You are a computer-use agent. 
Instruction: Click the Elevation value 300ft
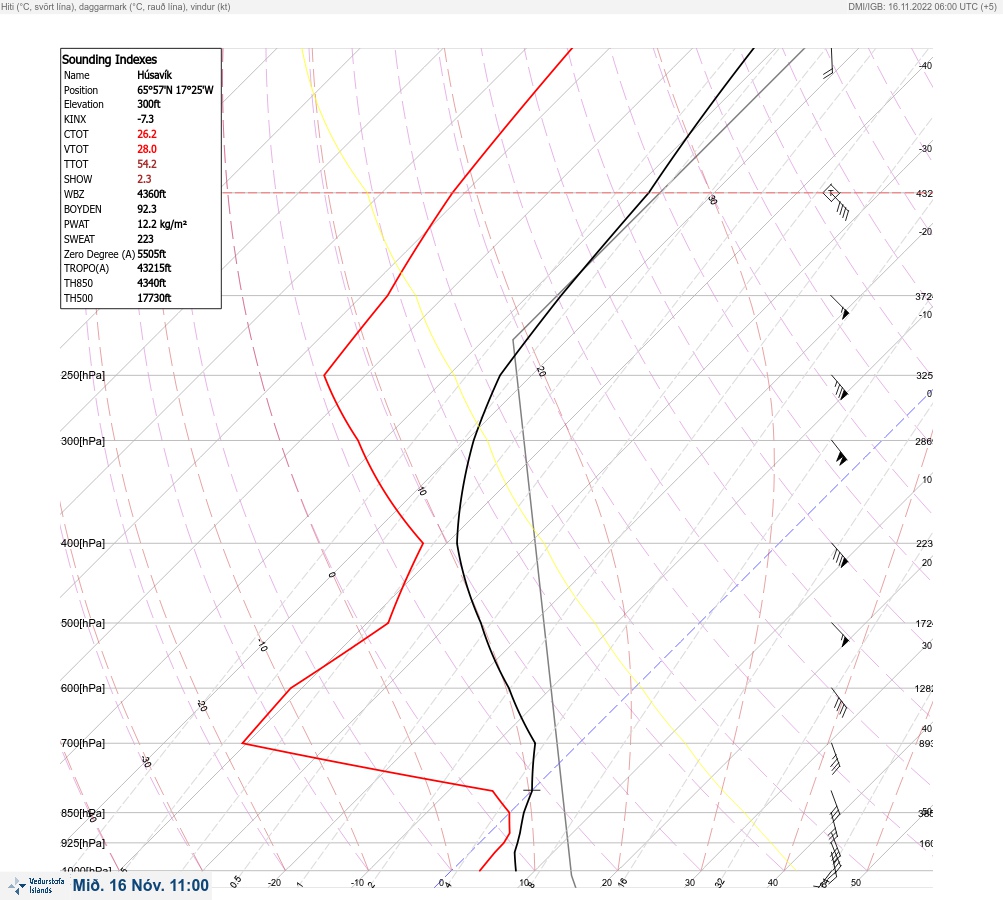point(148,104)
